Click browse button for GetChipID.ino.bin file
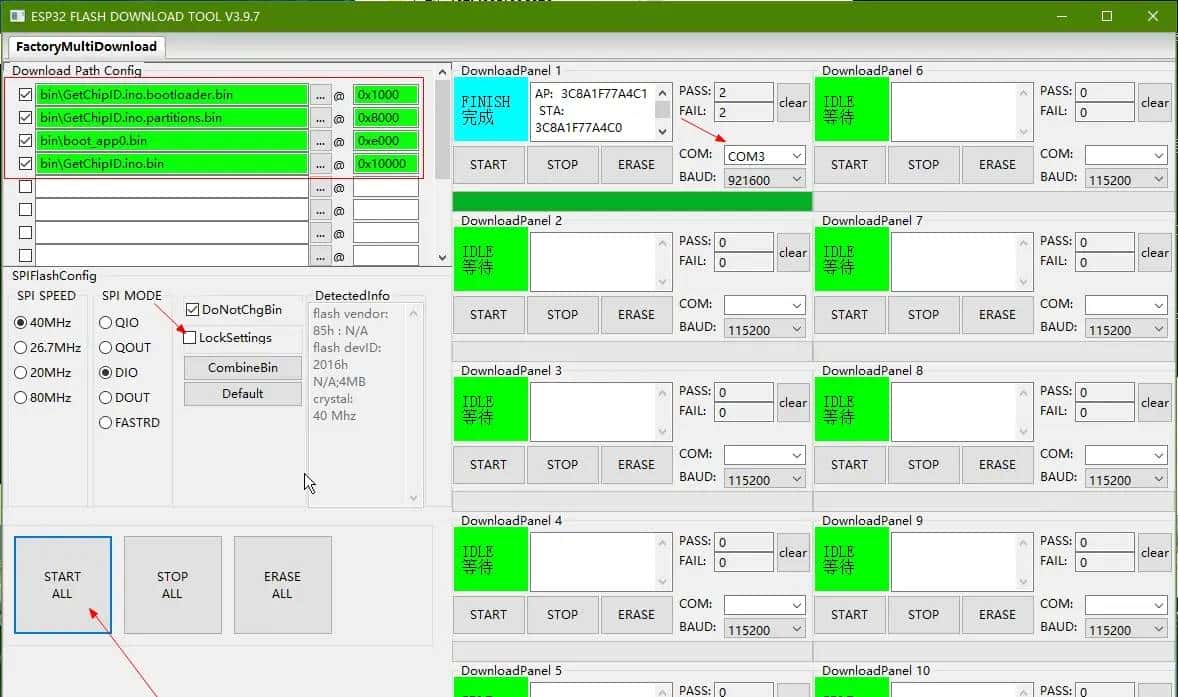Viewport: 1178px width, 697px height. coord(320,164)
